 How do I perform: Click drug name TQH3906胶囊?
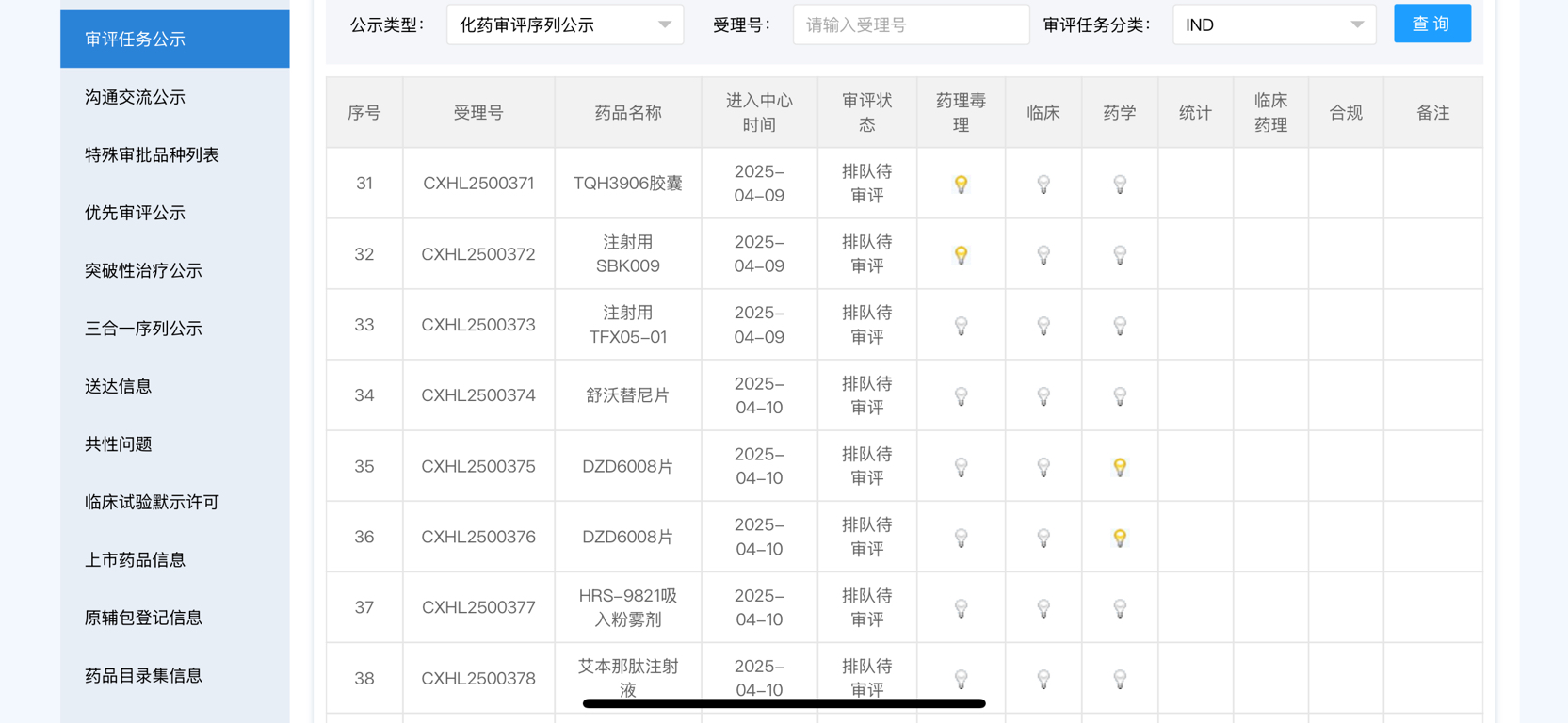click(628, 184)
